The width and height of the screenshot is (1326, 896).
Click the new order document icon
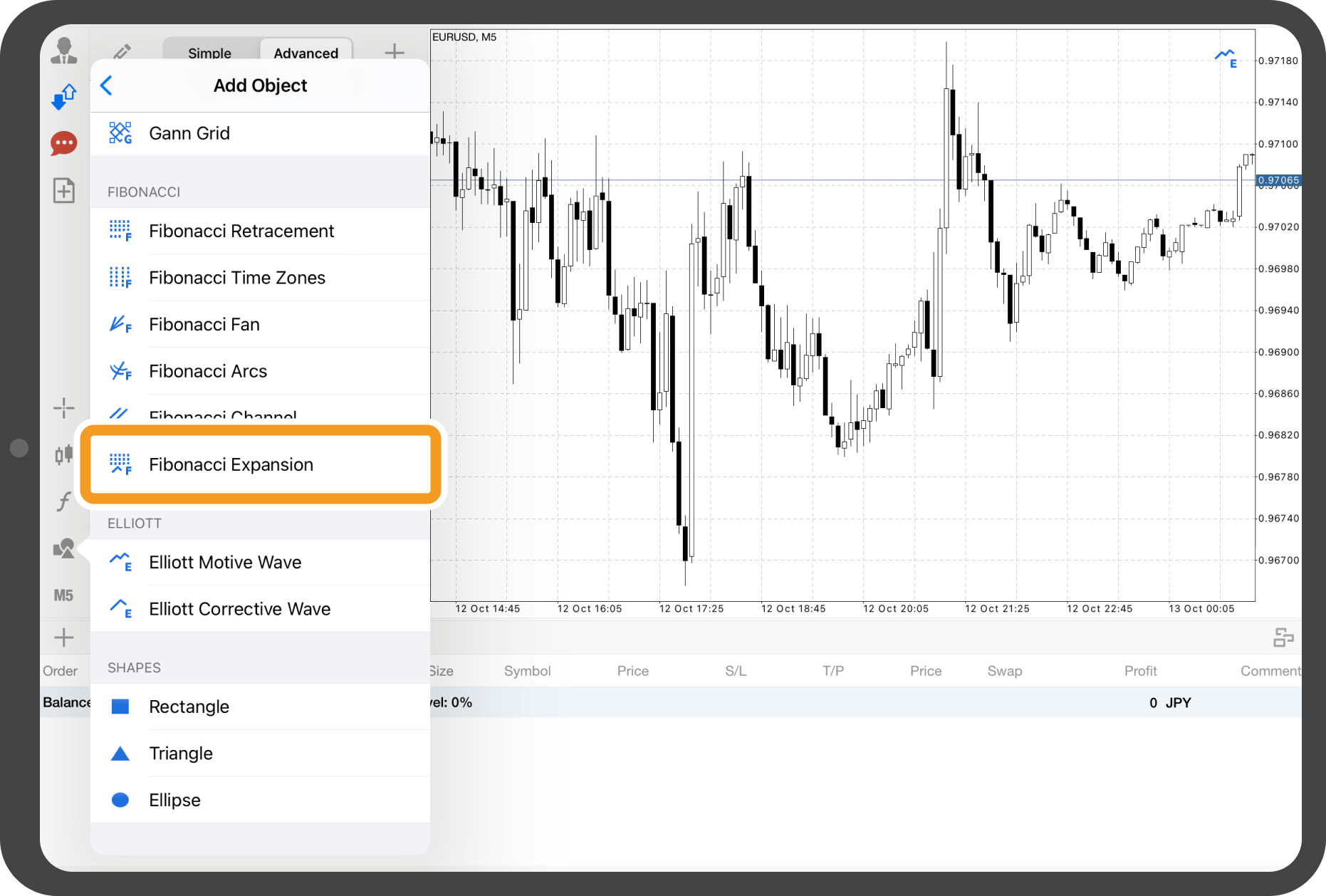(x=64, y=190)
